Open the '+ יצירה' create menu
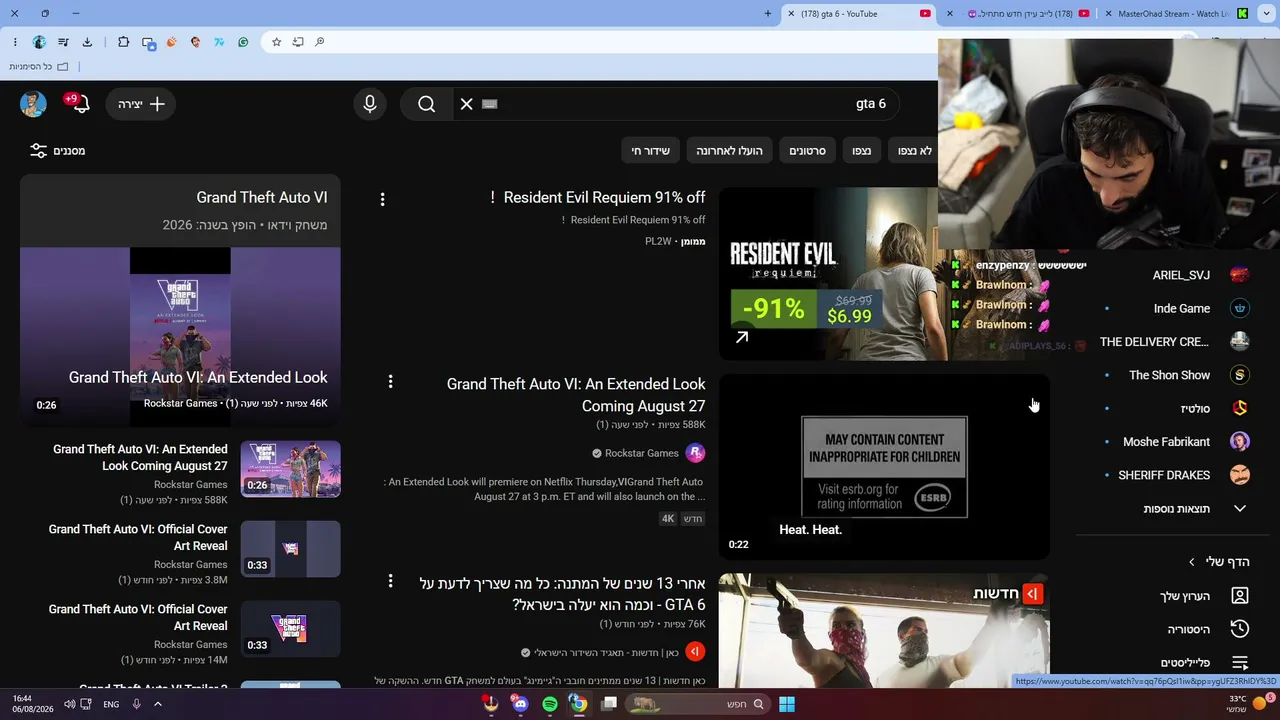Image resolution: width=1280 pixels, height=720 pixels. pyautogui.click(x=141, y=104)
